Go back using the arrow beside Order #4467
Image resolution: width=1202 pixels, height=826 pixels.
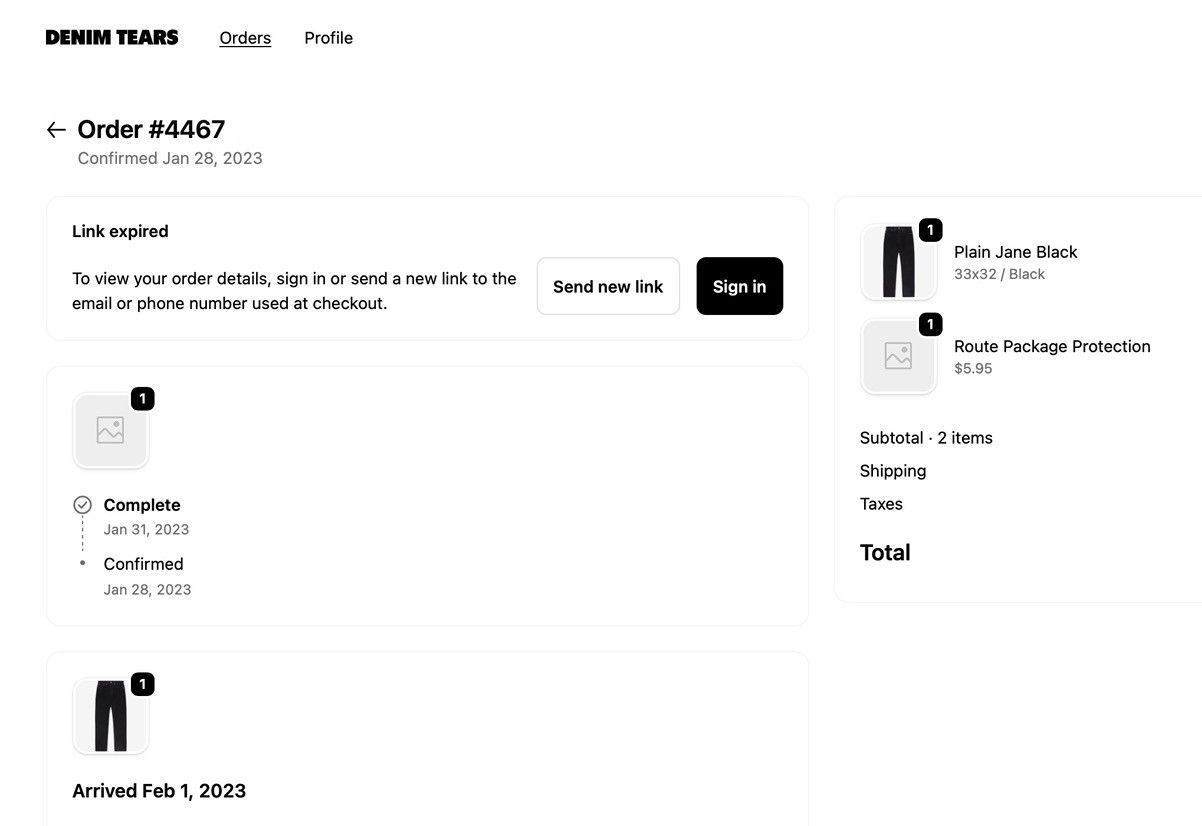point(56,130)
